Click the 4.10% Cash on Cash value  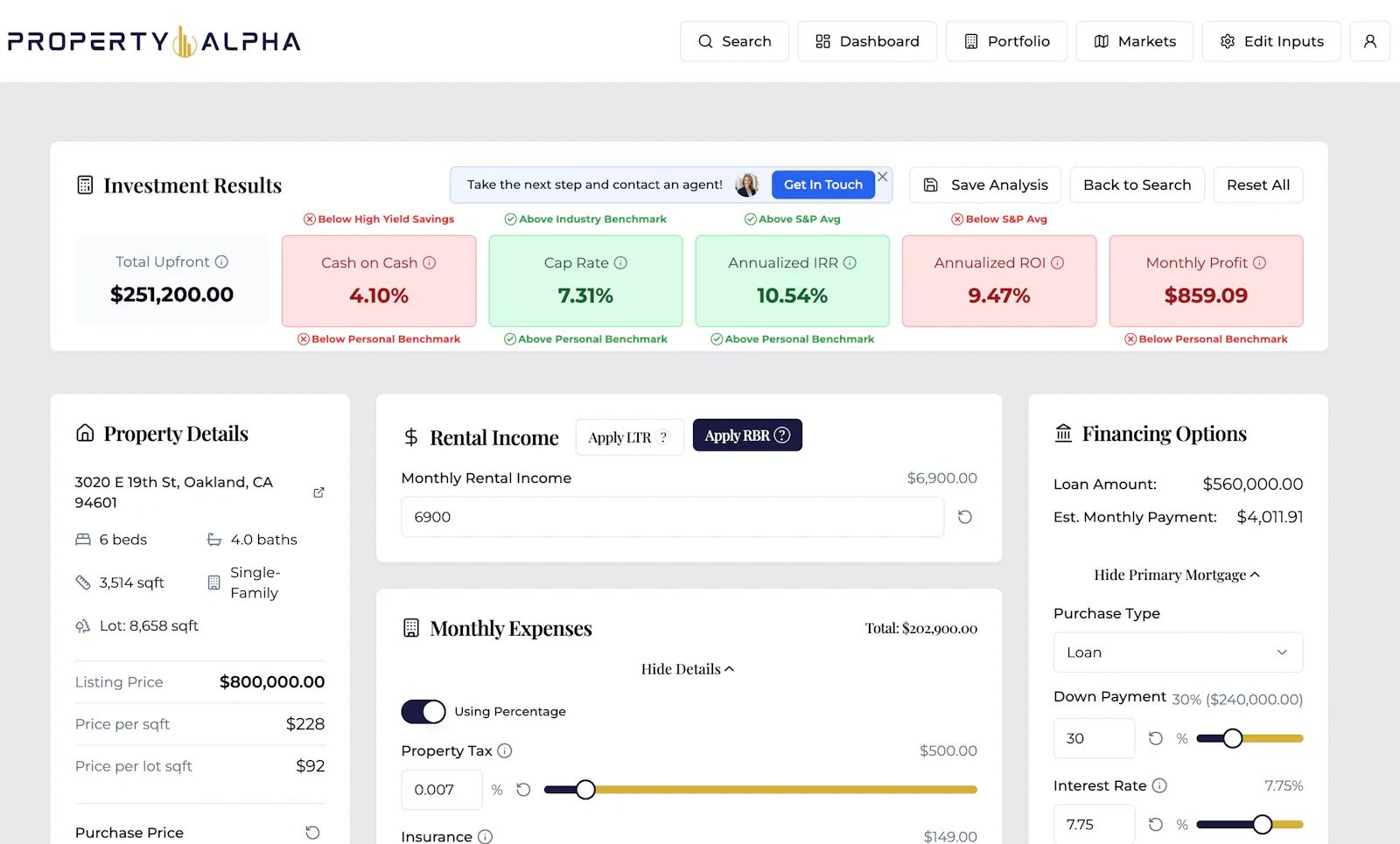[379, 296]
